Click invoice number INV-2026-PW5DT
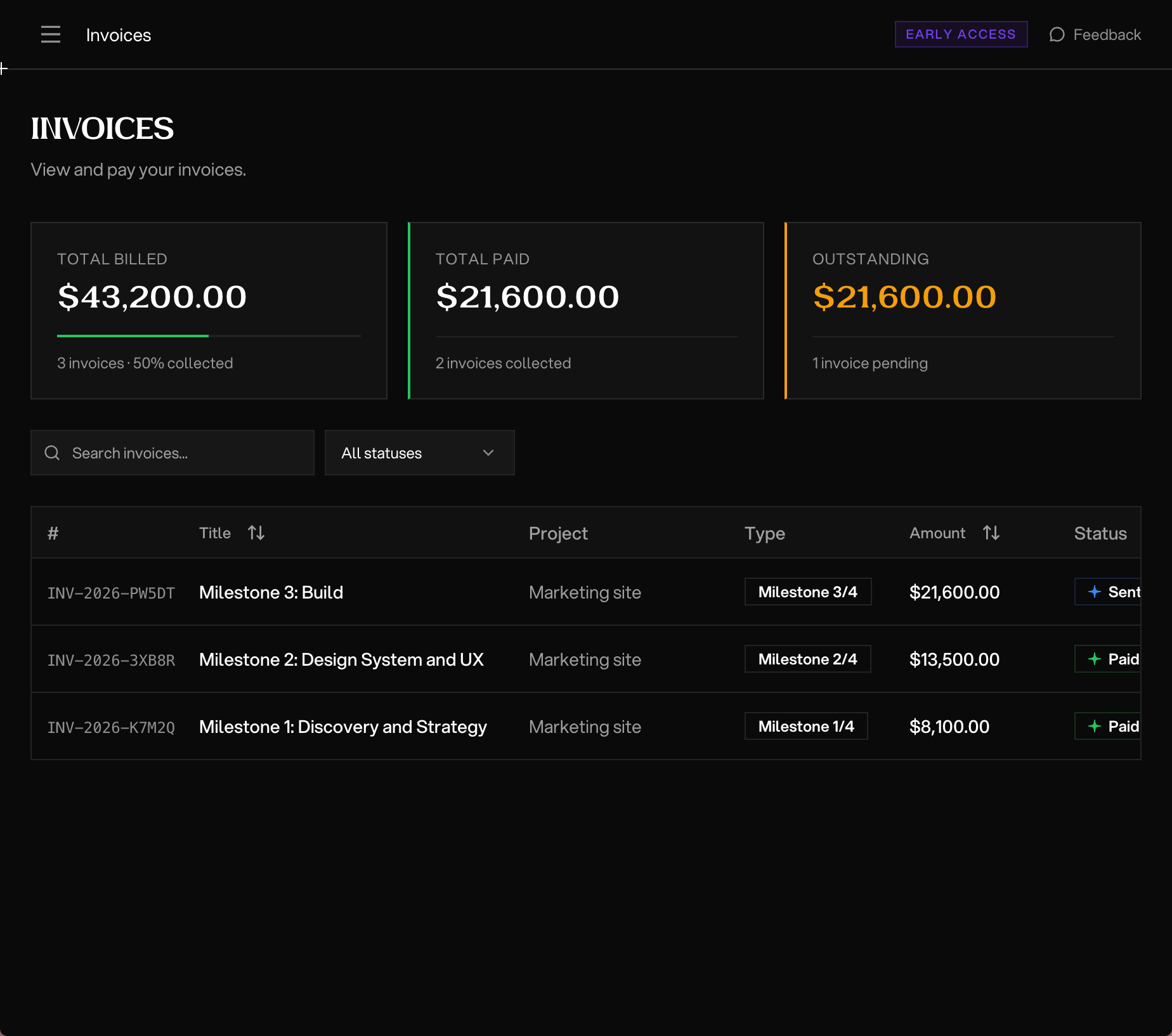1172x1036 pixels. pyautogui.click(x=111, y=593)
